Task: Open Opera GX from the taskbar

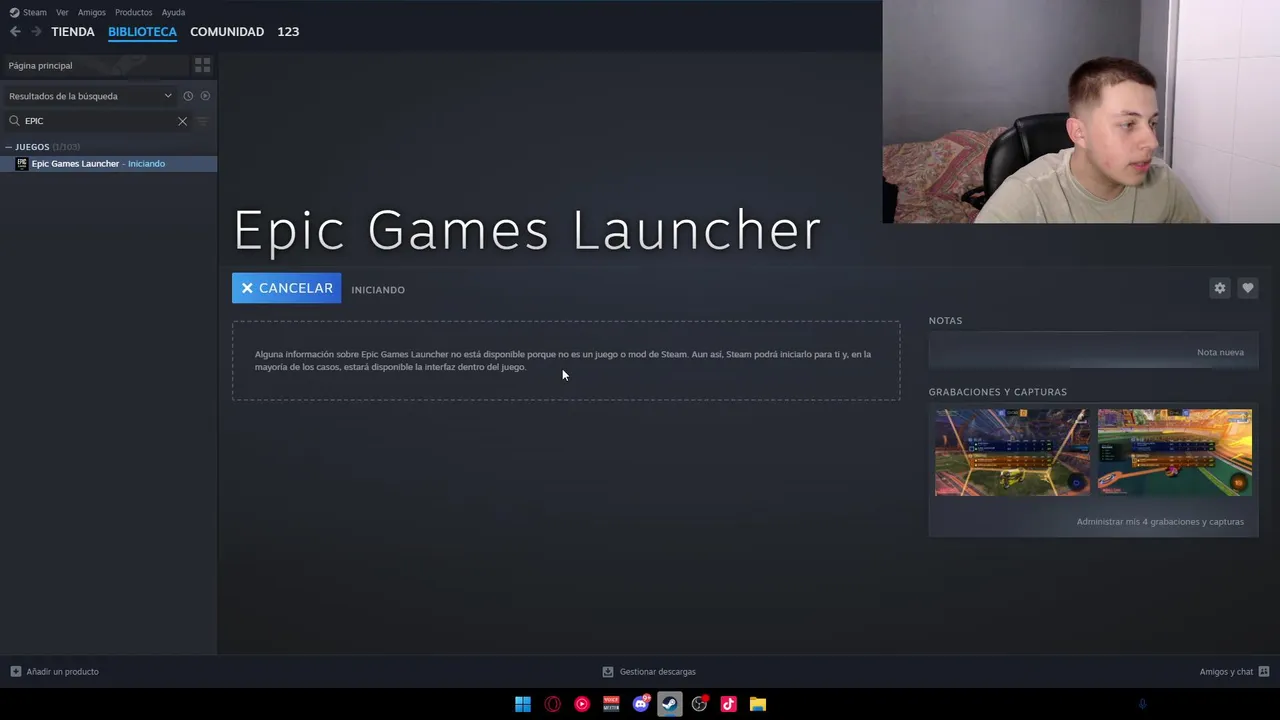Action: (552, 704)
